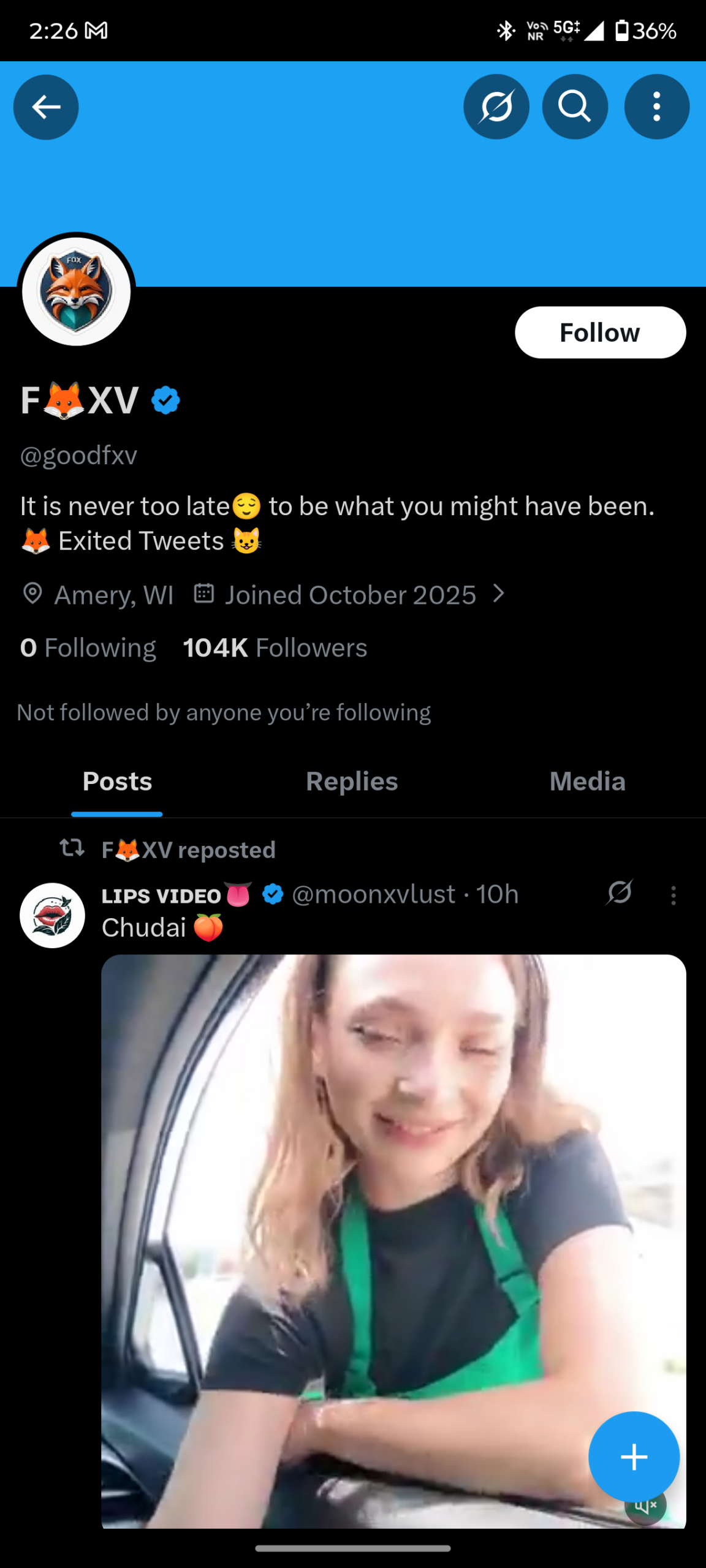Image resolution: width=706 pixels, height=1568 pixels.
Task: Follow the FOXV account
Action: click(600, 333)
